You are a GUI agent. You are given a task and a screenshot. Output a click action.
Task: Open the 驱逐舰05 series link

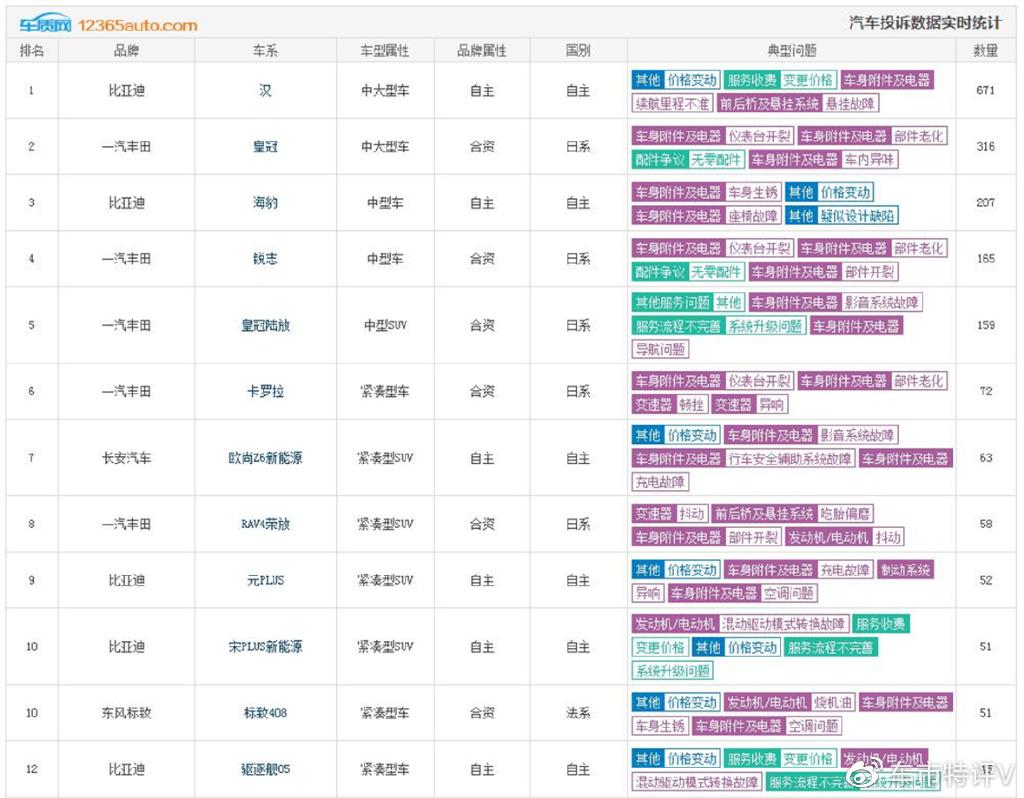tap(265, 769)
